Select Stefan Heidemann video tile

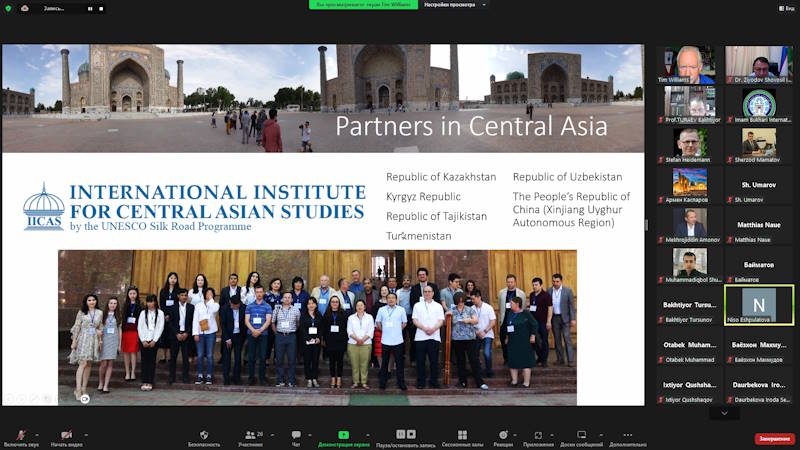(689, 145)
